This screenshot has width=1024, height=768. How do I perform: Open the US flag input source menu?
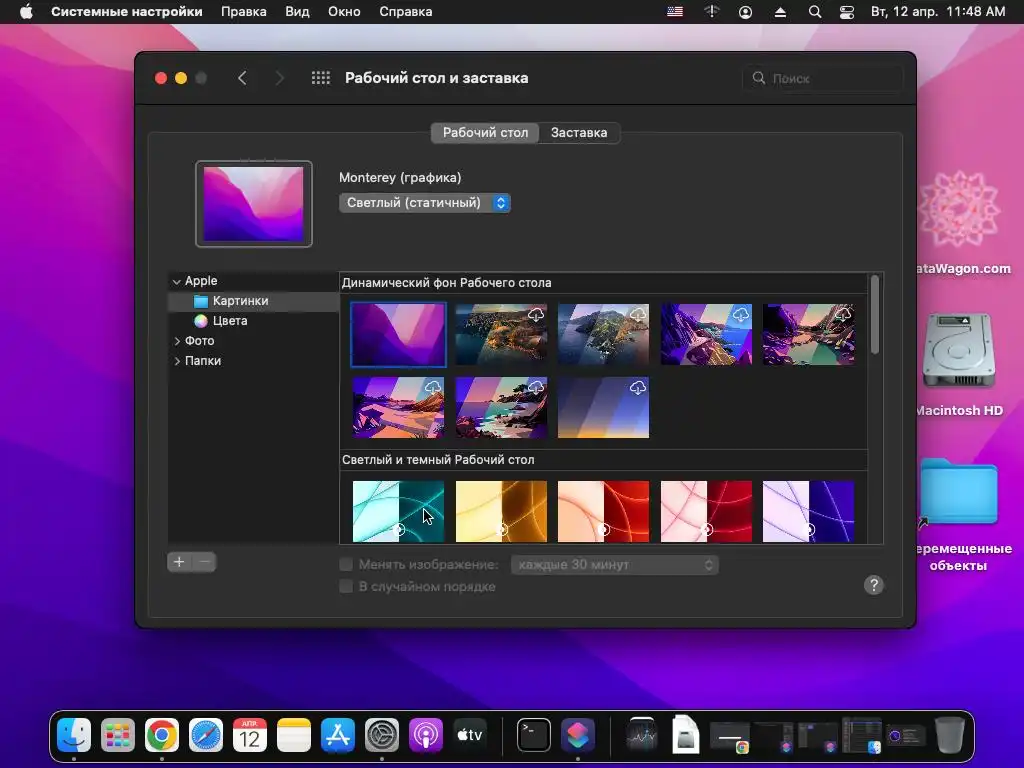(x=675, y=12)
